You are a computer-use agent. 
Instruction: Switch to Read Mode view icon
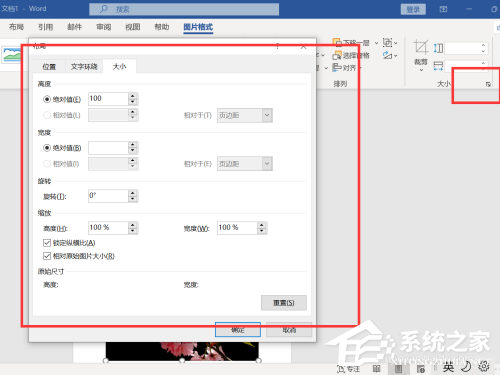click(x=376, y=369)
